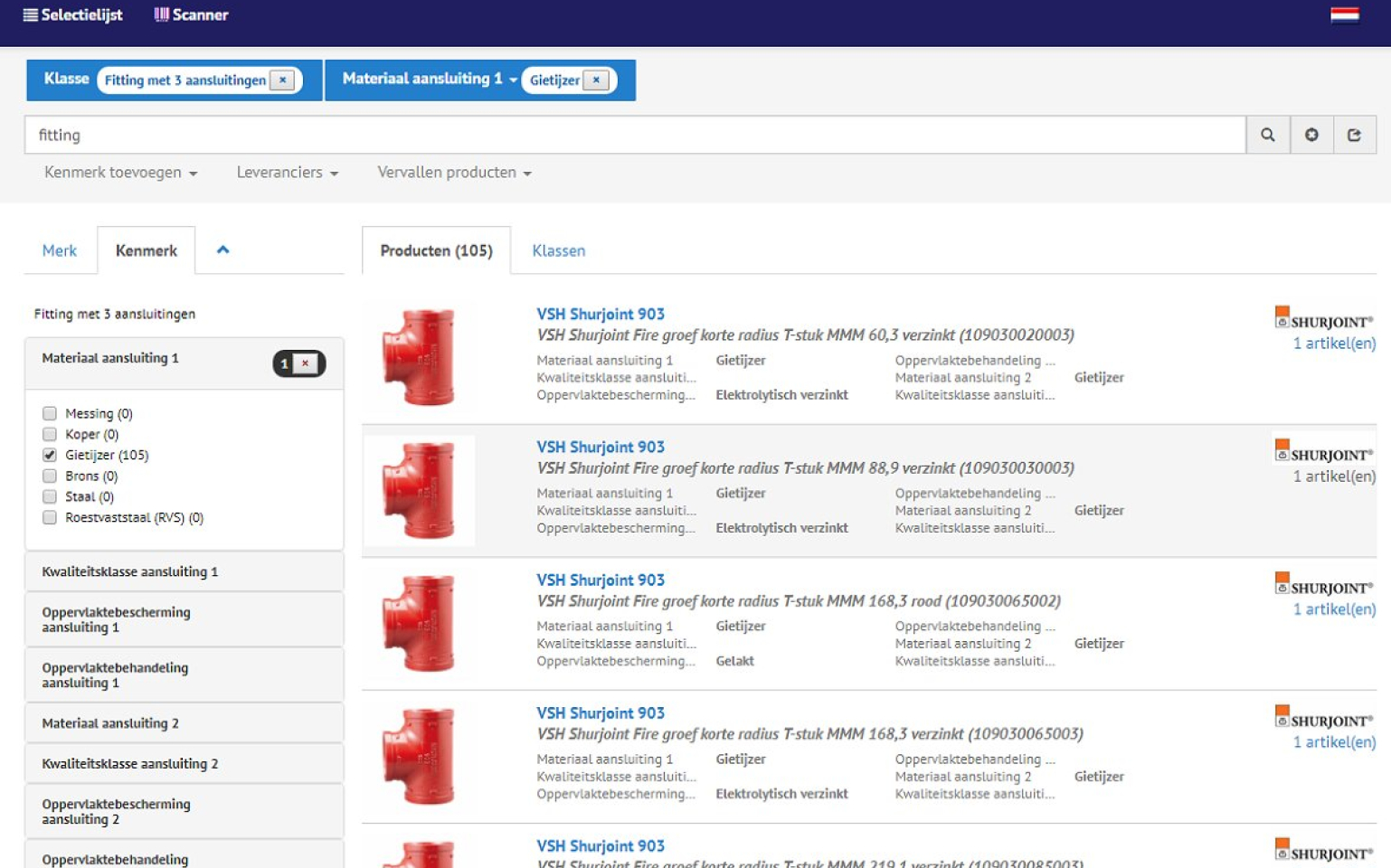Check the Messing checkbox
This screenshot has height=868, width=1391.
(x=50, y=413)
